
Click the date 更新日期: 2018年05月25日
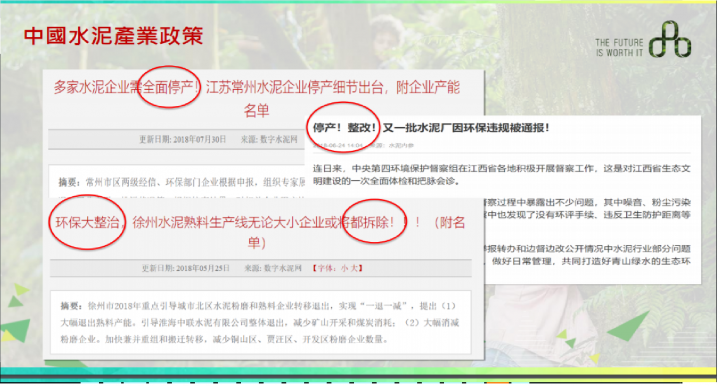[x=185, y=268]
